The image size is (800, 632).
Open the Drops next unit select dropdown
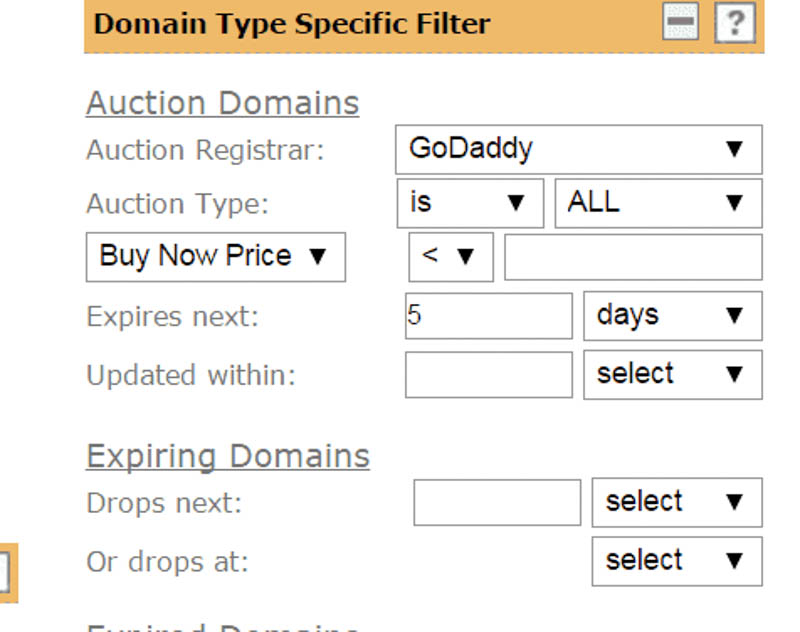[x=676, y=502]
